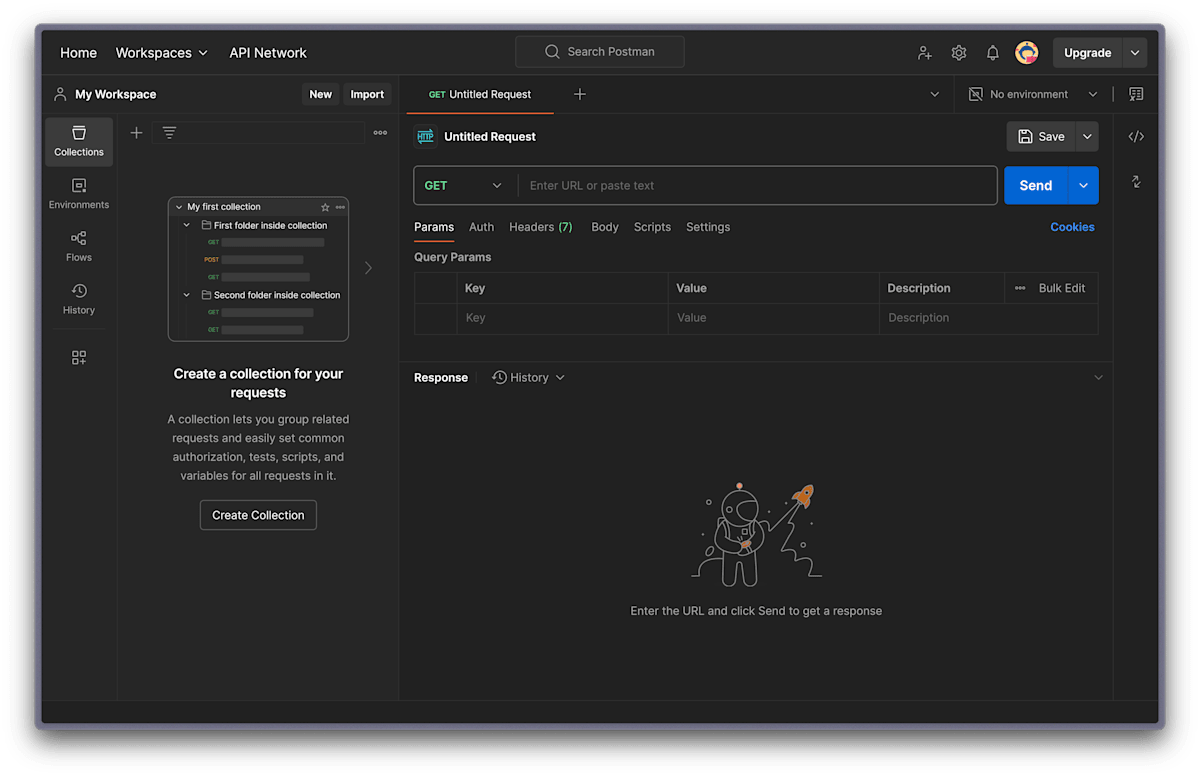This screenshot has height=776, width=1200.
Task: Switch to the Params tab
Action: 434,227
